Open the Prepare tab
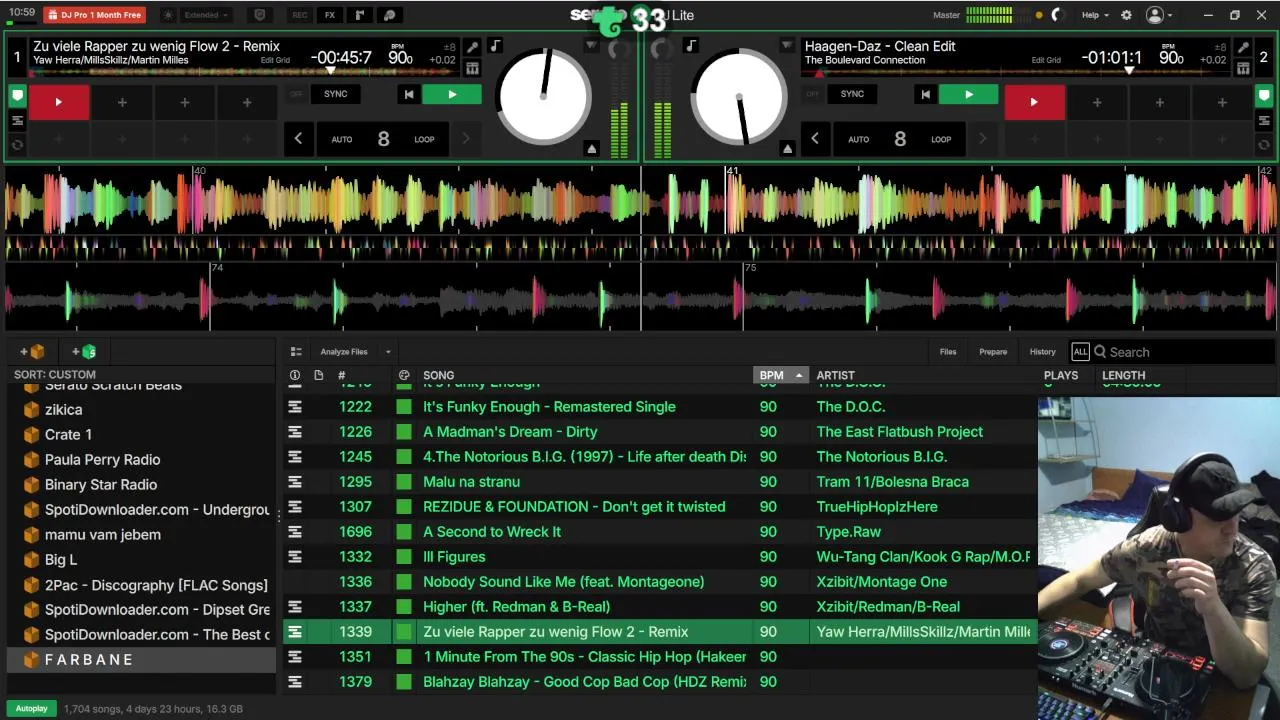This screenshot has width=1280, height=720. coord(993,352)
